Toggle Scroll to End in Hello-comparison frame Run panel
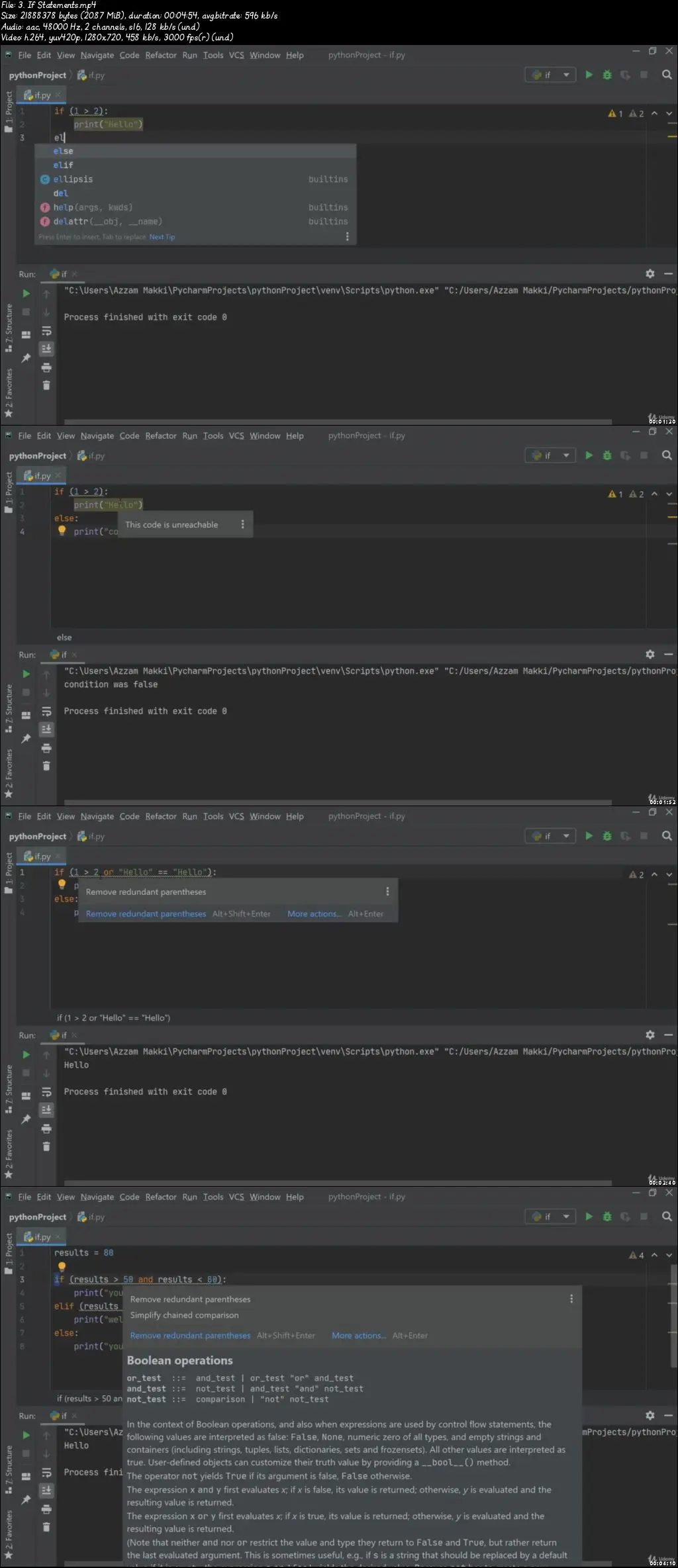This screenshot has height=1568, width=678. 46,1110
